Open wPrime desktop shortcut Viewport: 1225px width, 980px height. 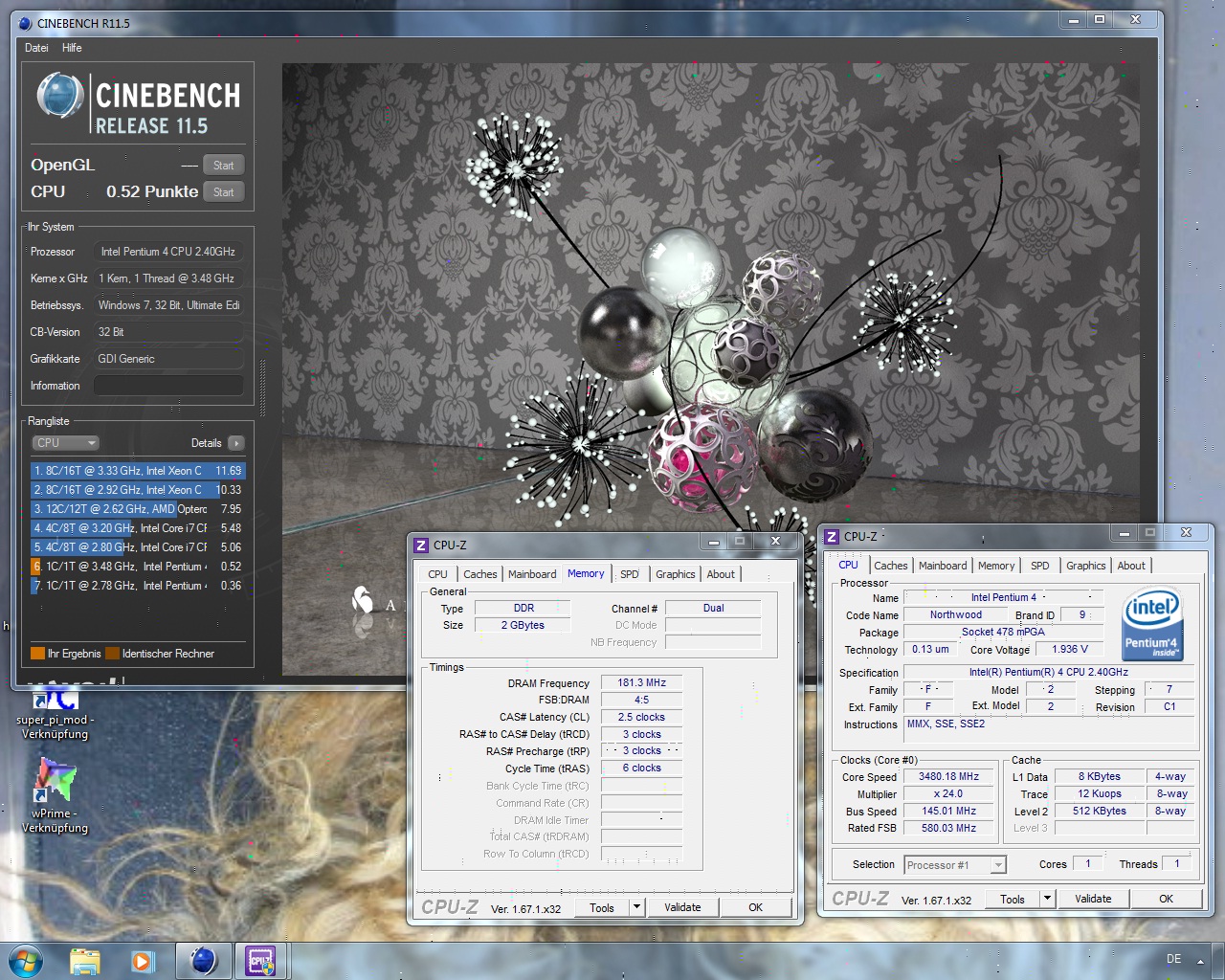click(x=55, y=796)
